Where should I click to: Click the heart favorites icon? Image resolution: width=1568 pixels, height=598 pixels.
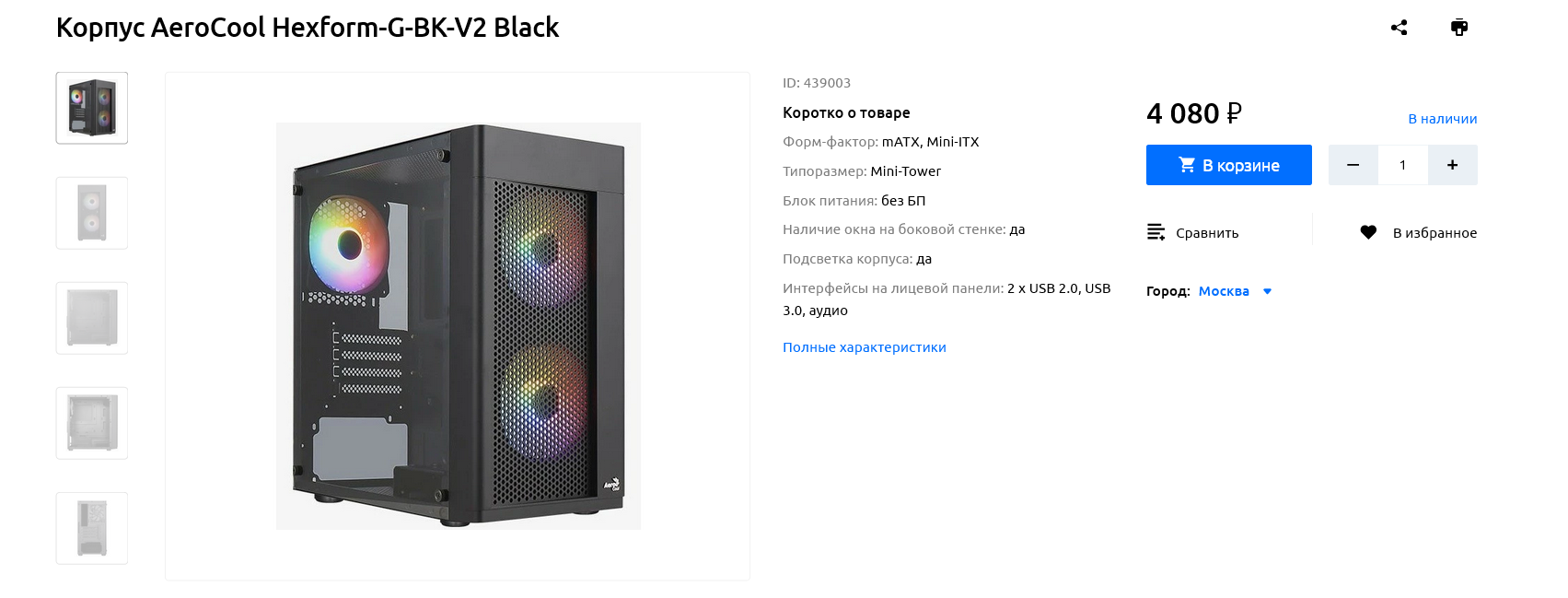[x=1368, y=232]
